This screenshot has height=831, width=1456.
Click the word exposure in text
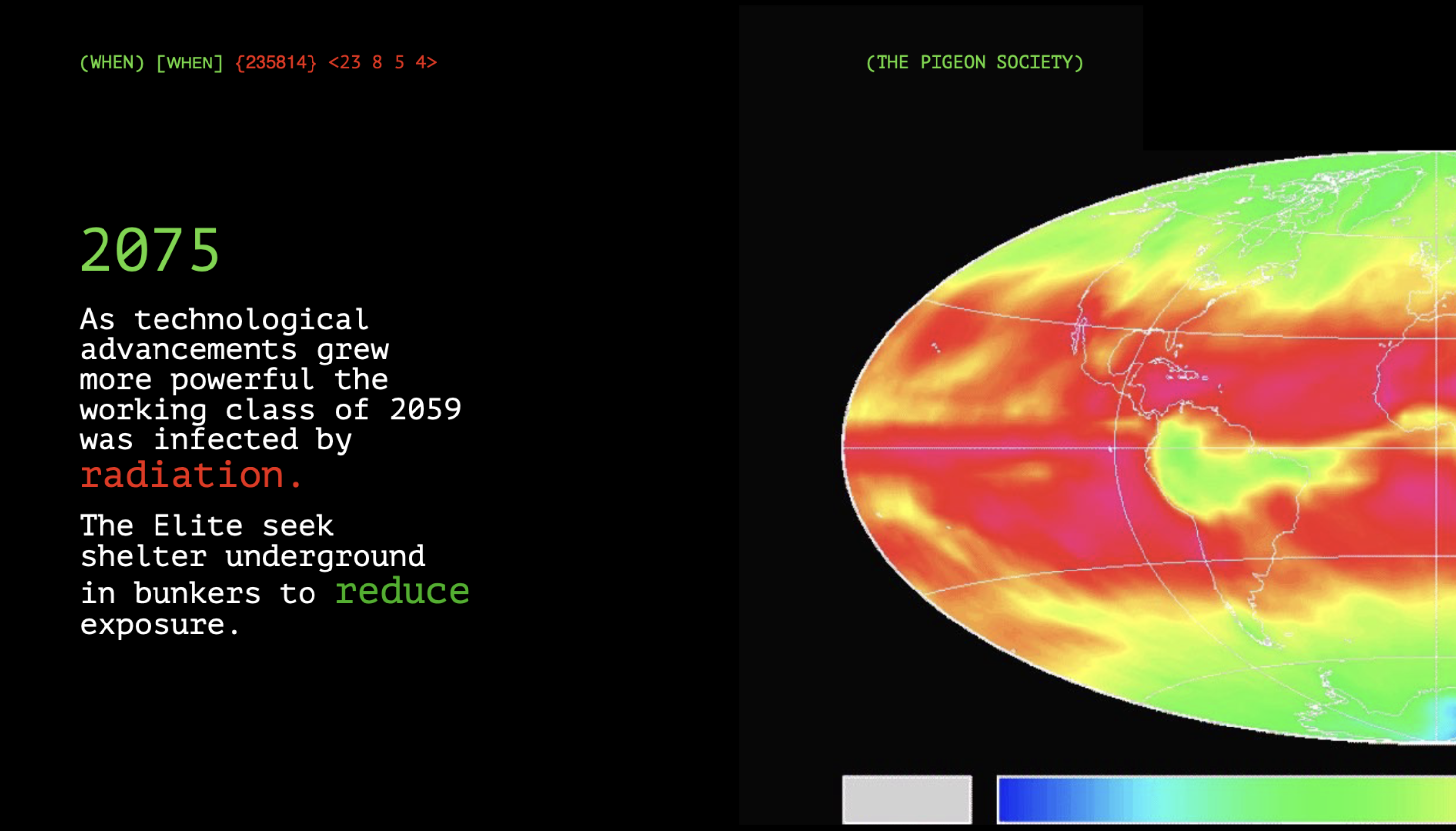pyautogui.click(x=153, y=624)
